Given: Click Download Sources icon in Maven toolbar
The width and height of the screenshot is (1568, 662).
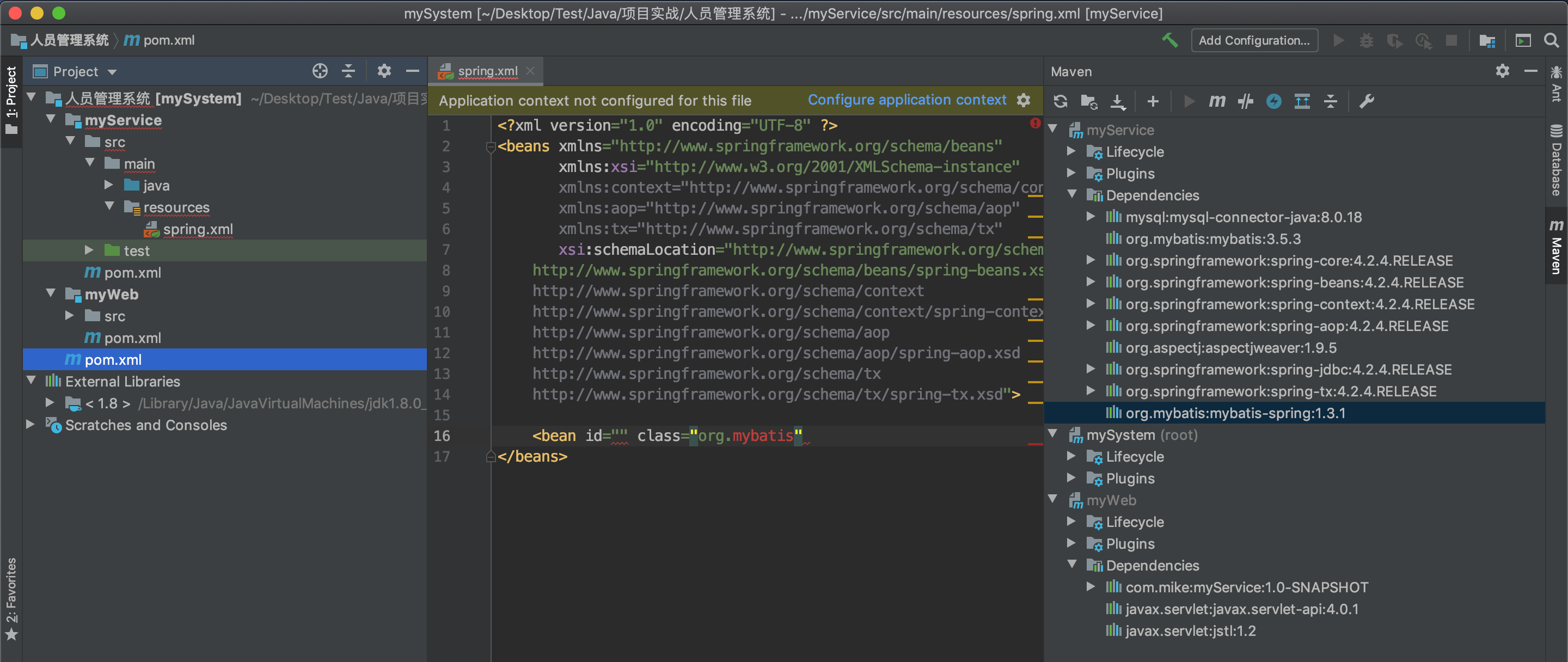Looking at the screenshot, I should [1118, 101].
